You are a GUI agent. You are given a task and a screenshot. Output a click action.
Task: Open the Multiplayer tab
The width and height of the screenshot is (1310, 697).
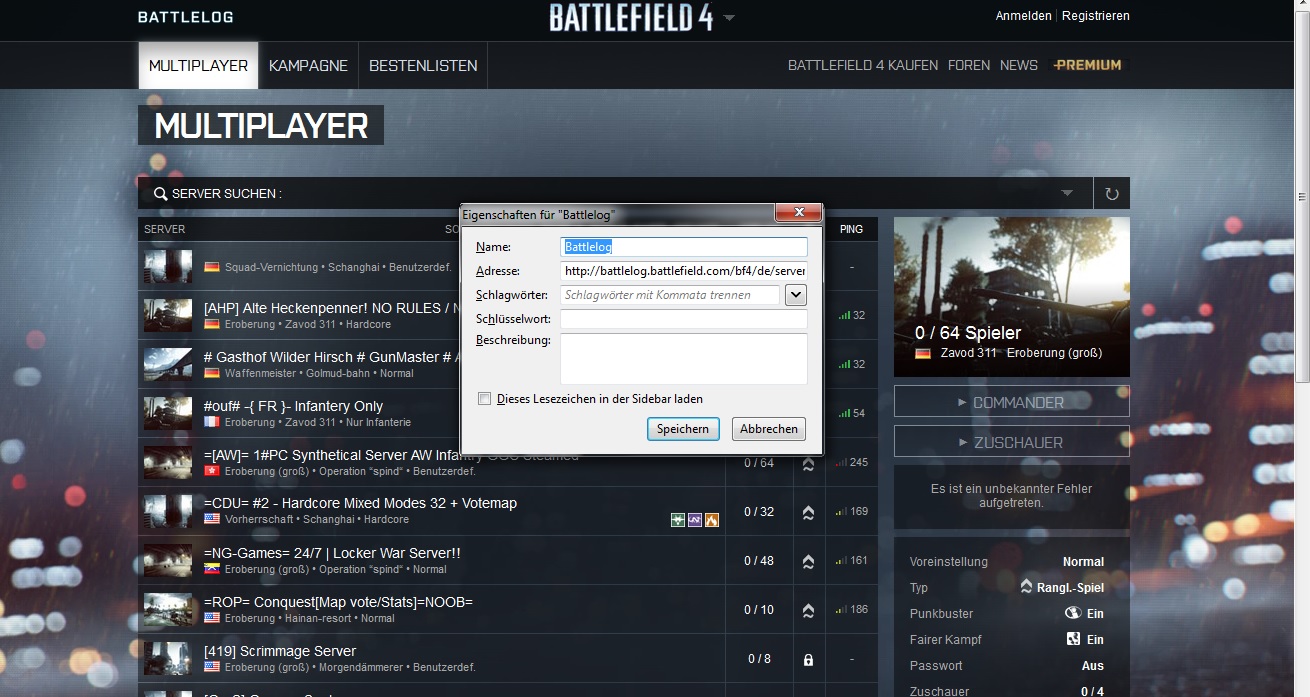pos(198,65)
